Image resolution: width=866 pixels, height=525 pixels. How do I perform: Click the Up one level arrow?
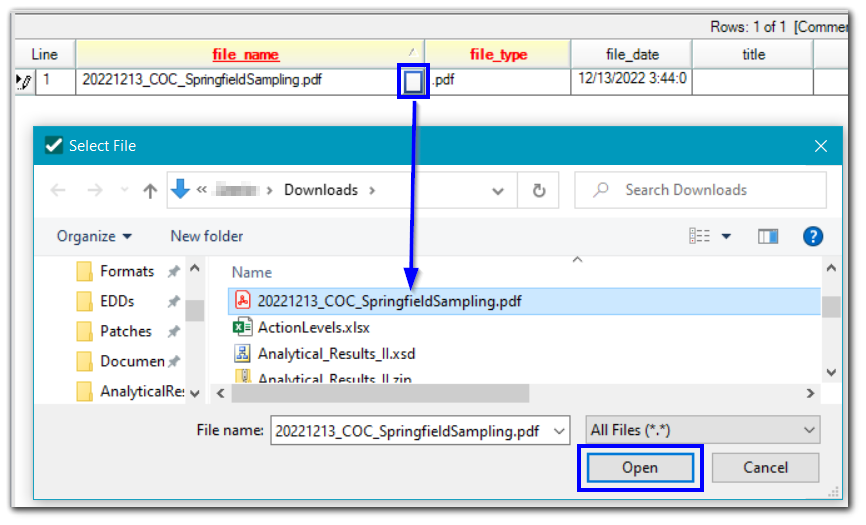click(150, 190)
